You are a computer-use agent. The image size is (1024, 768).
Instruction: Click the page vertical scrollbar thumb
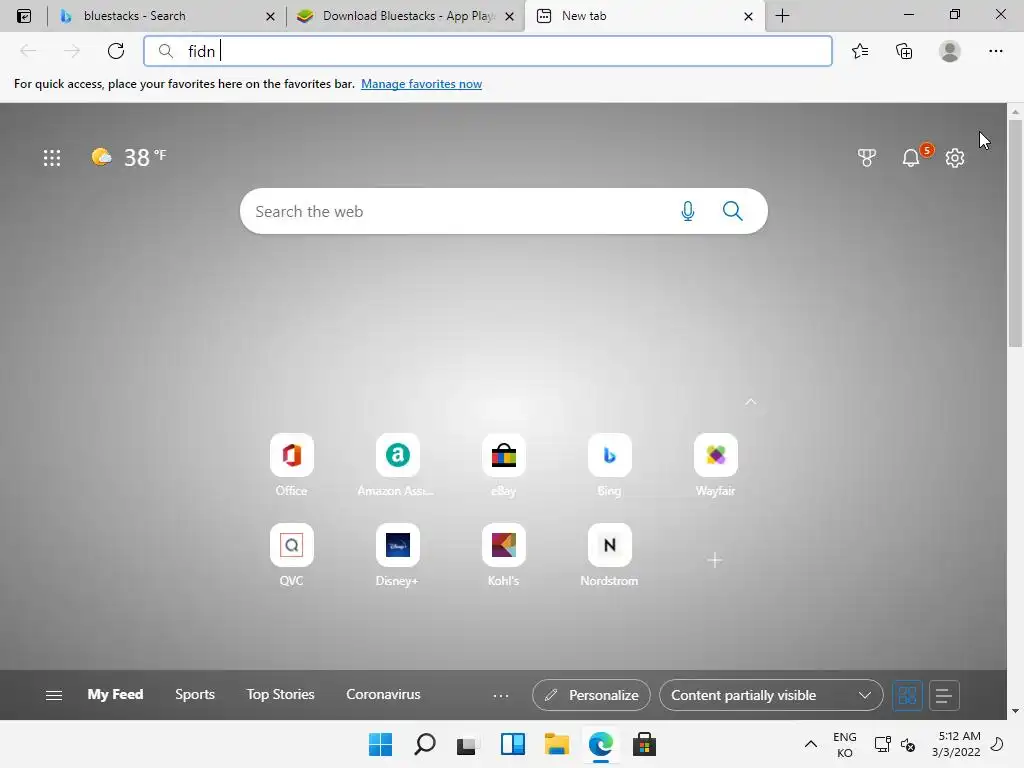1015,233
